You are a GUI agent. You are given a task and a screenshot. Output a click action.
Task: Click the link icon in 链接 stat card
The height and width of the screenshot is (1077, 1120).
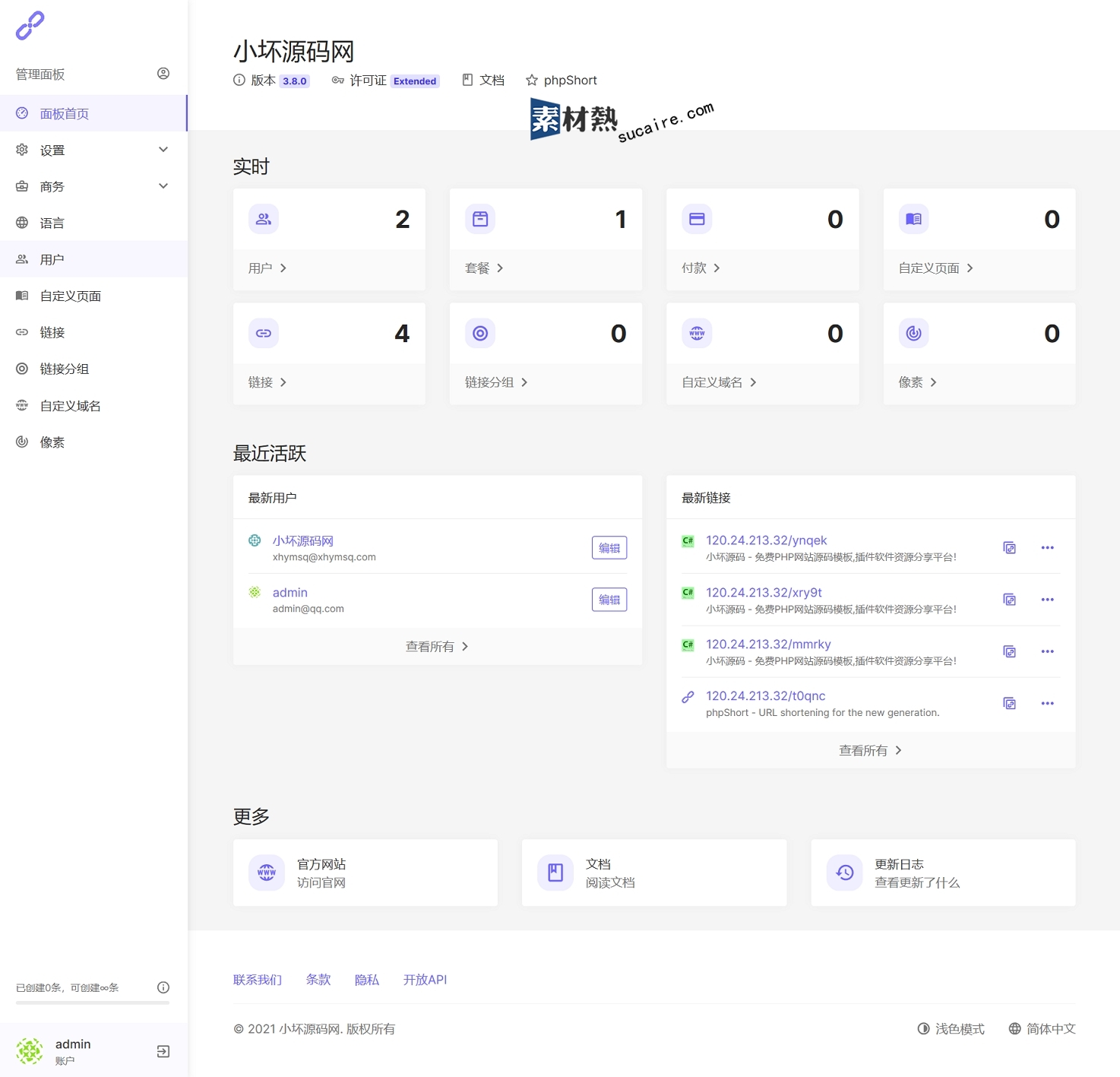[264, 333]
